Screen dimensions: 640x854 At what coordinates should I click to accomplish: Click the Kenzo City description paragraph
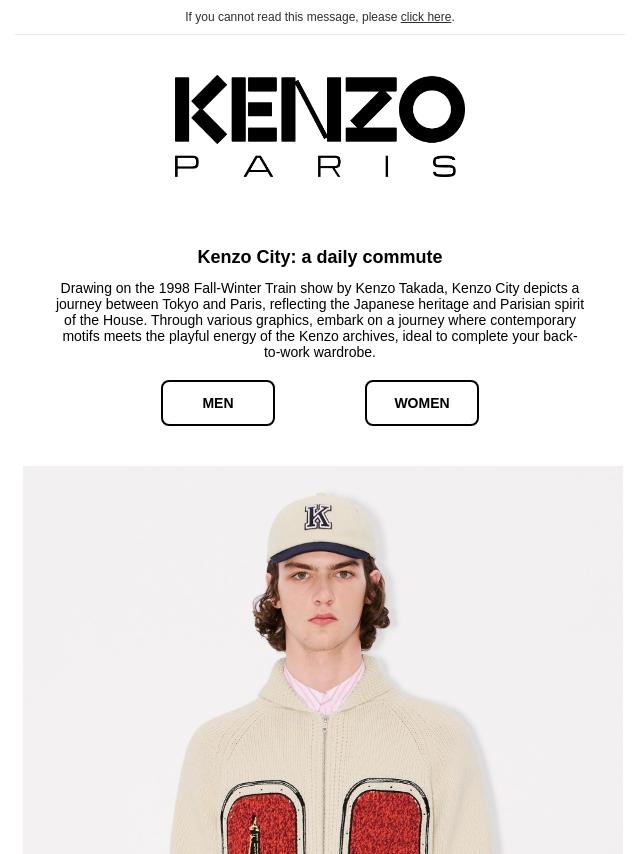pyautogui.click(x=320, y=320)
